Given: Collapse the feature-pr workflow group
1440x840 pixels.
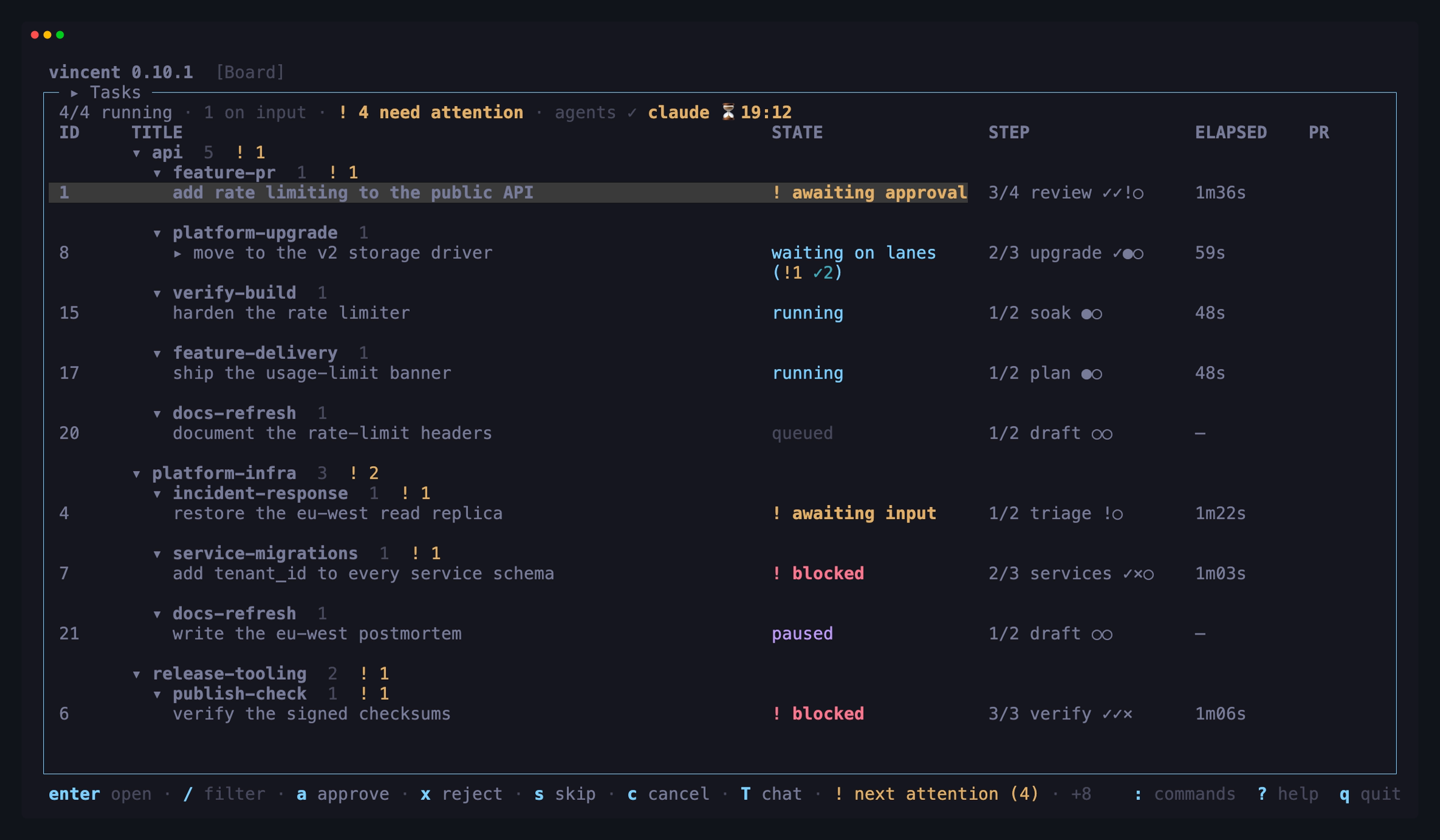Looking at the screenshot, I should (157, 174).
